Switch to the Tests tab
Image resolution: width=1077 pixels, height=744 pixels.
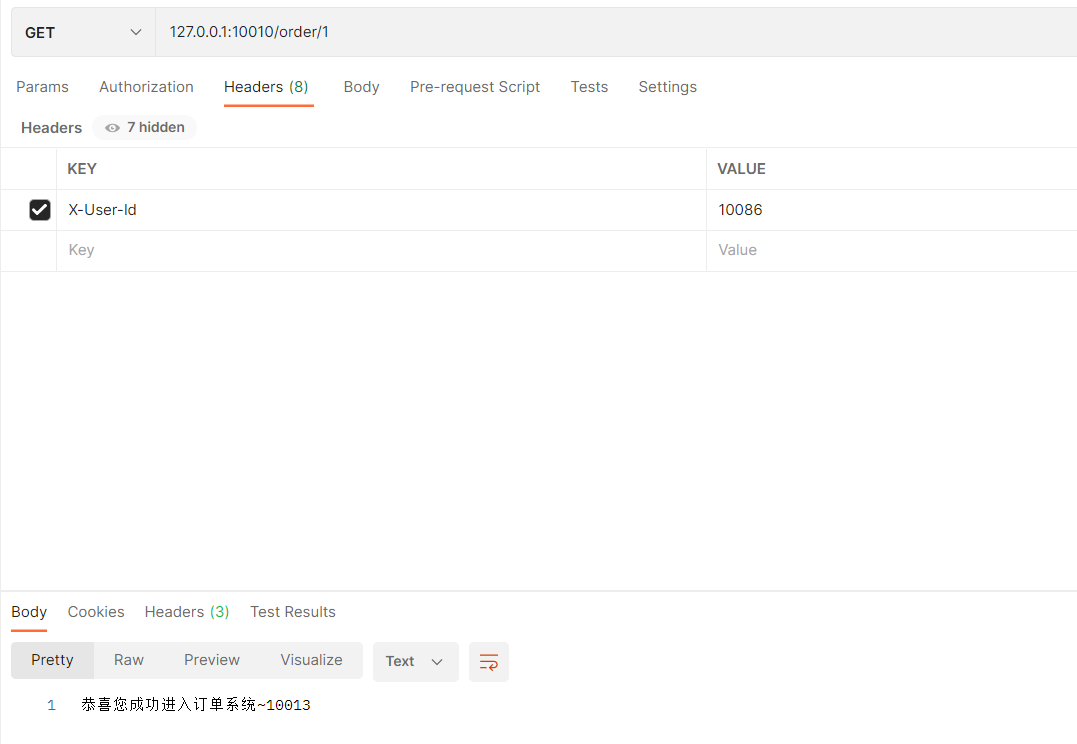click(x=589, y=87)
